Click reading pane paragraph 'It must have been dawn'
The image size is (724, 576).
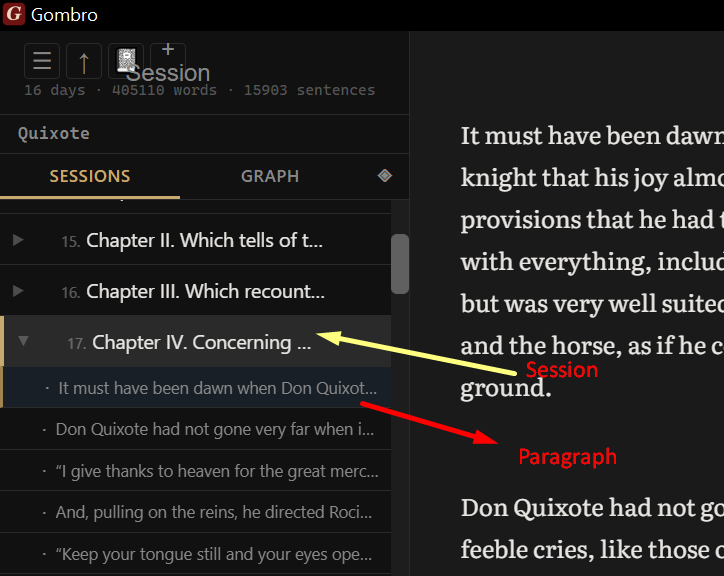[592, 261]
